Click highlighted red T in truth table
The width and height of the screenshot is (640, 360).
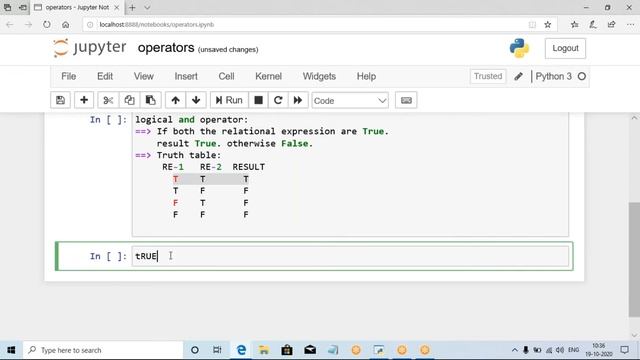click(x=176, y=179)
